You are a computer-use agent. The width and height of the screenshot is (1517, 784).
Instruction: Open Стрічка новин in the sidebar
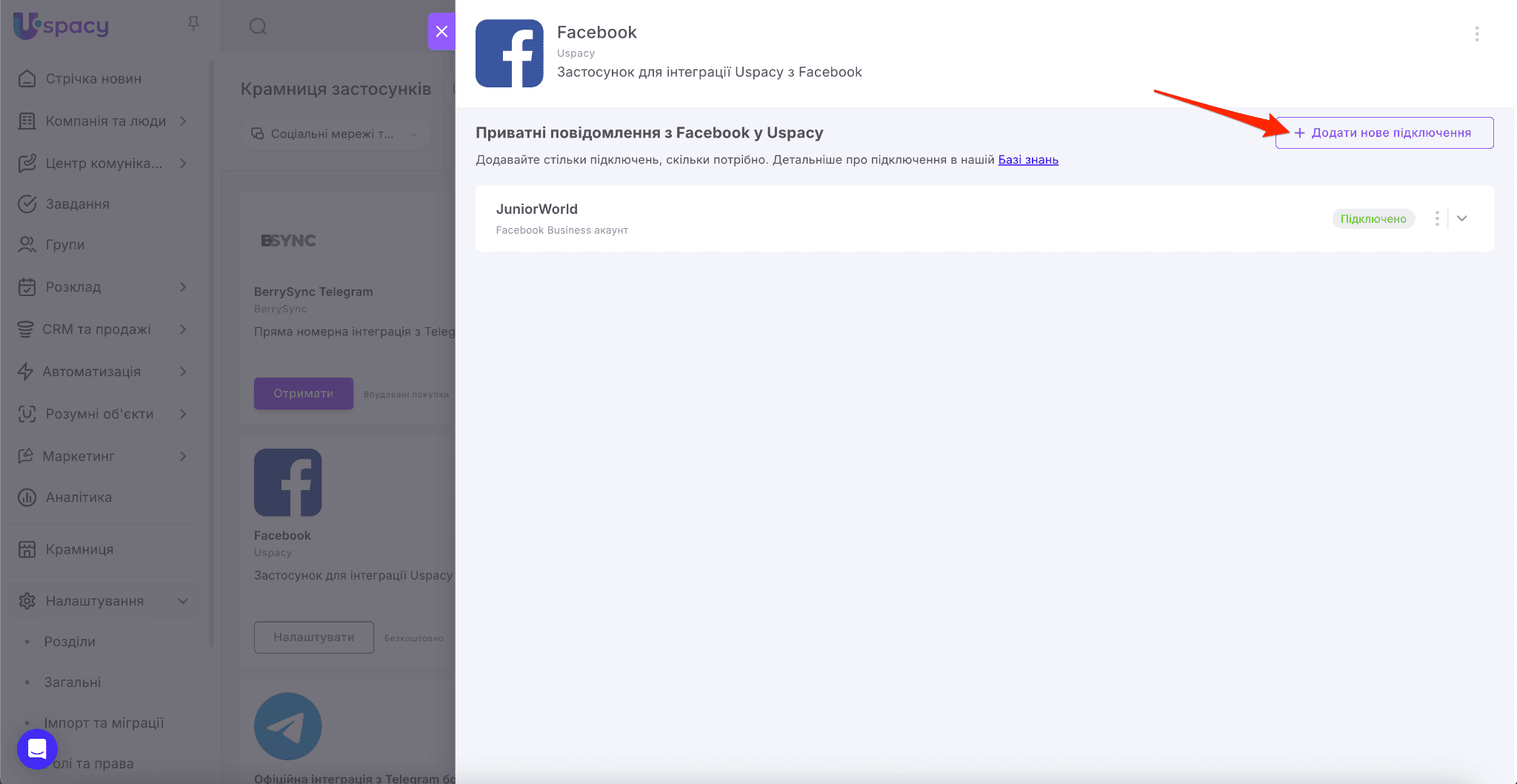[x=93, y=78]
